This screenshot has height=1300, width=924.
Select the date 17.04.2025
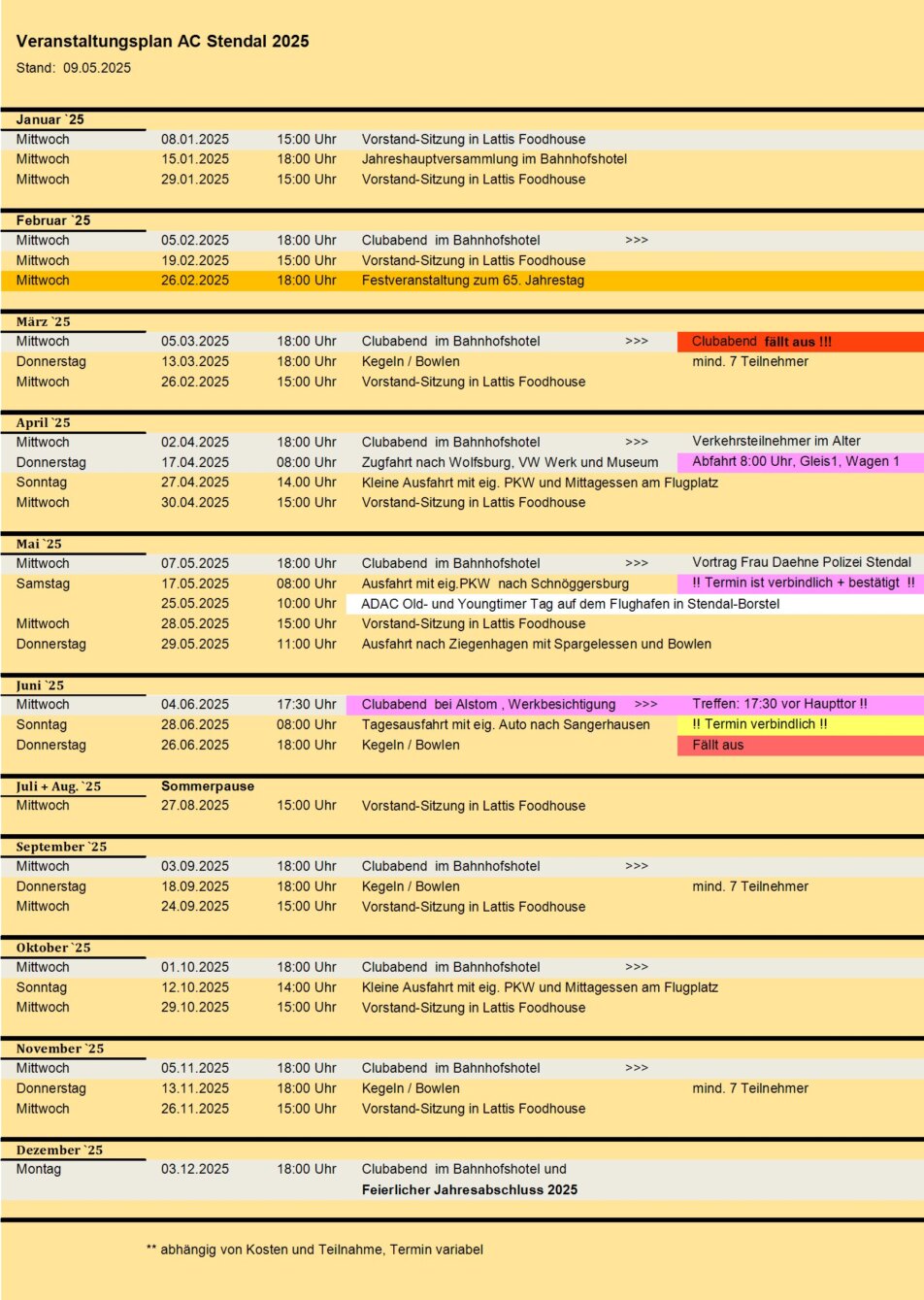195,462
